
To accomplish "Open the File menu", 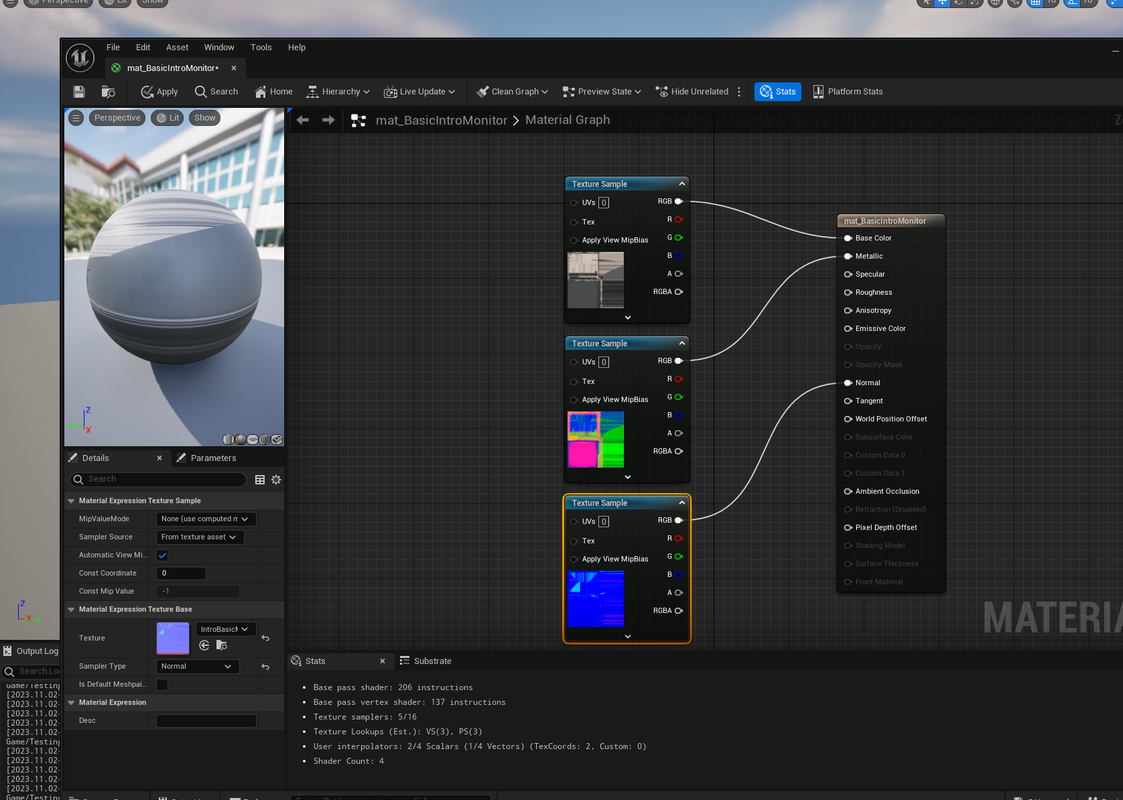I will 113,47.
